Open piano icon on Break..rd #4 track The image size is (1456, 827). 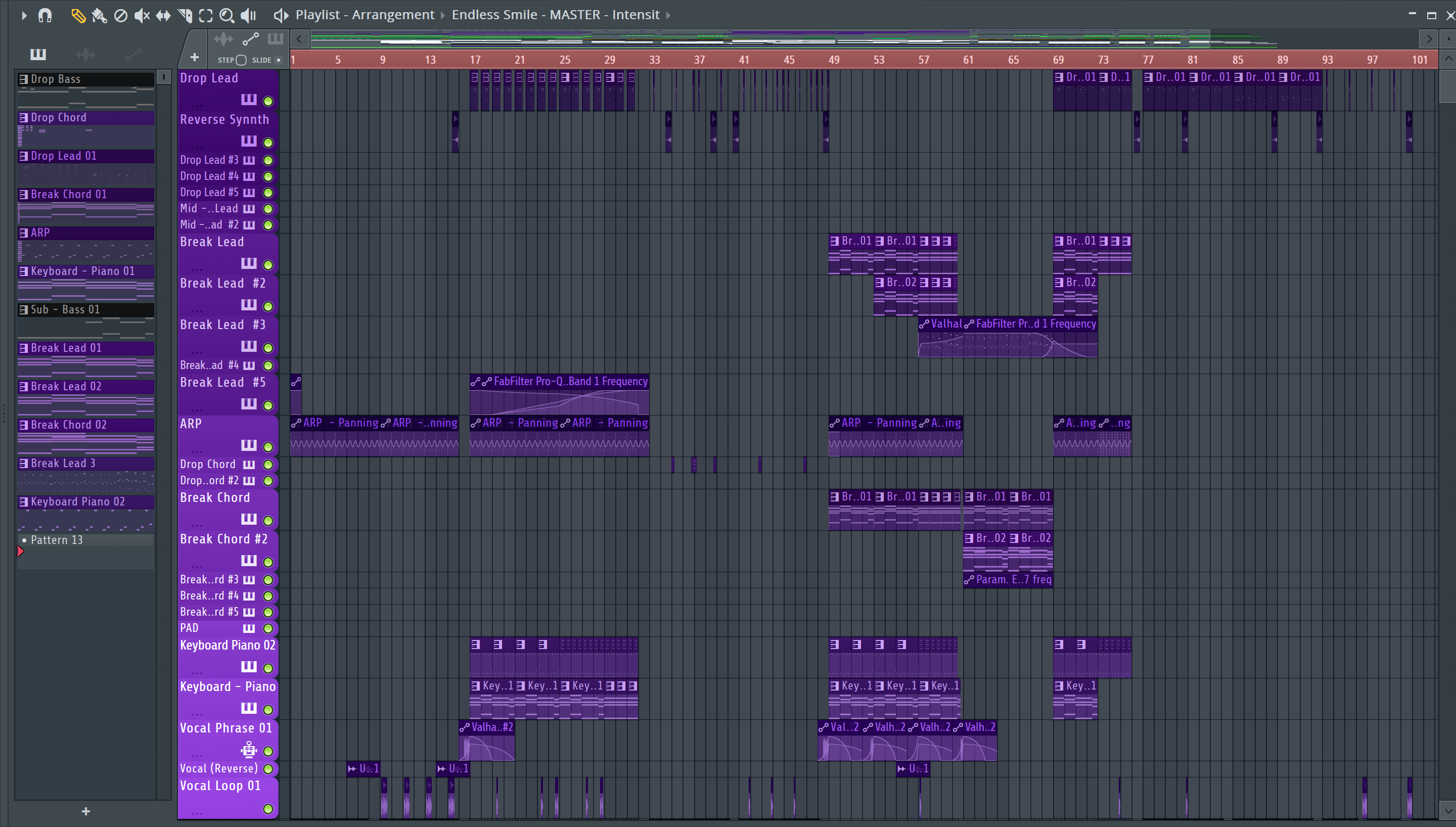point(249,596)
